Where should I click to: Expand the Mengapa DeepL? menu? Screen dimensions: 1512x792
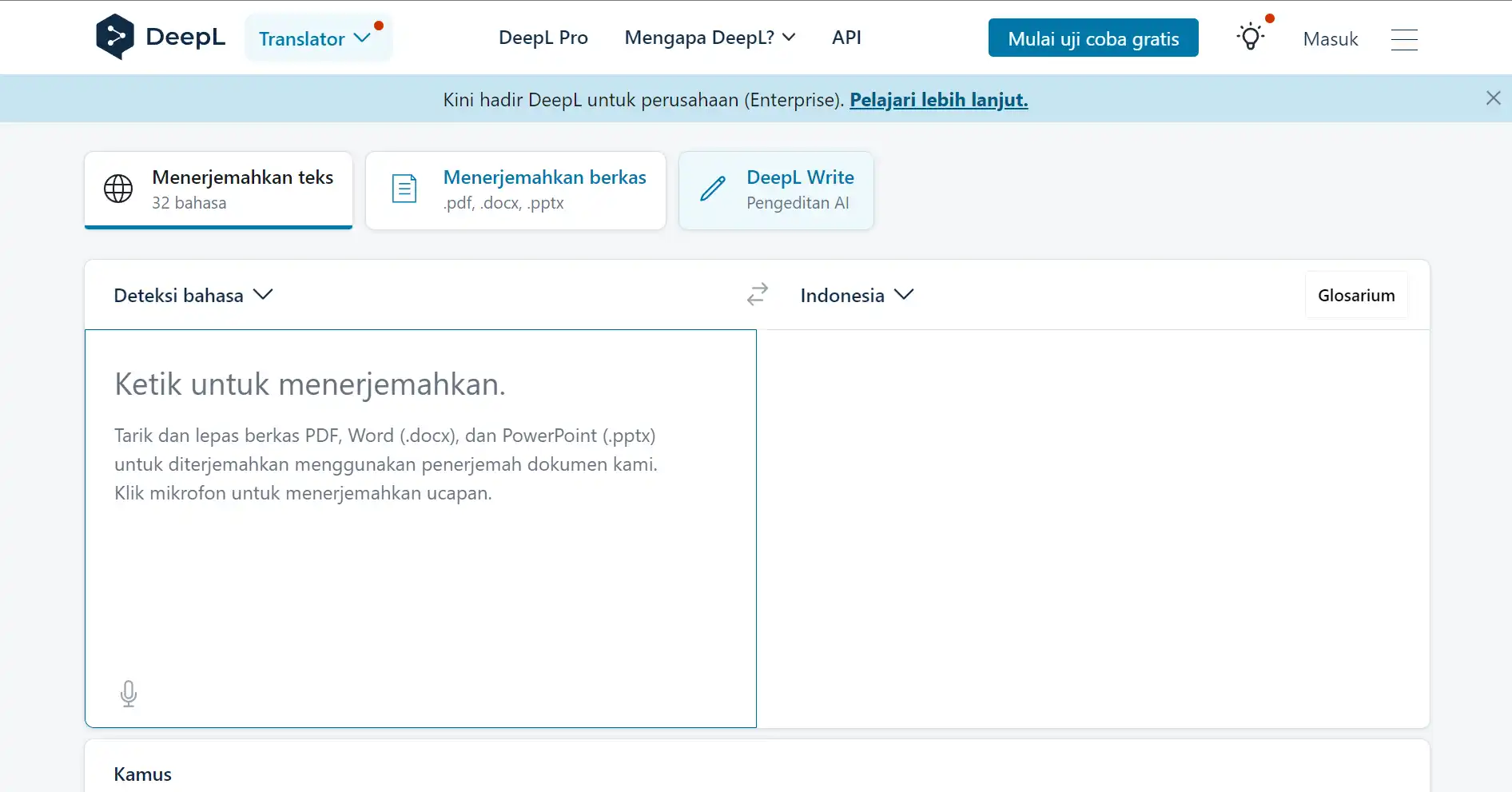click(710, 38)
